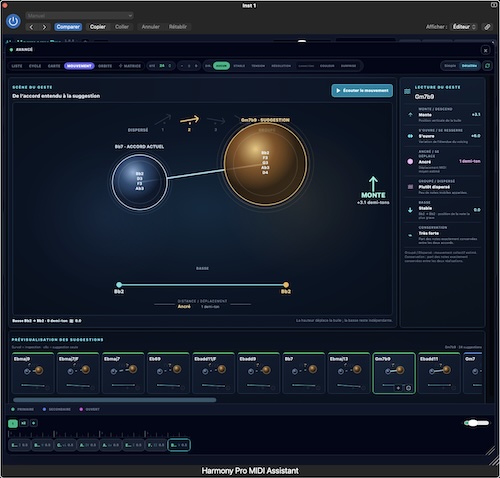
Task: Select the Mouvement tab
Action: [x=79, y=66]
